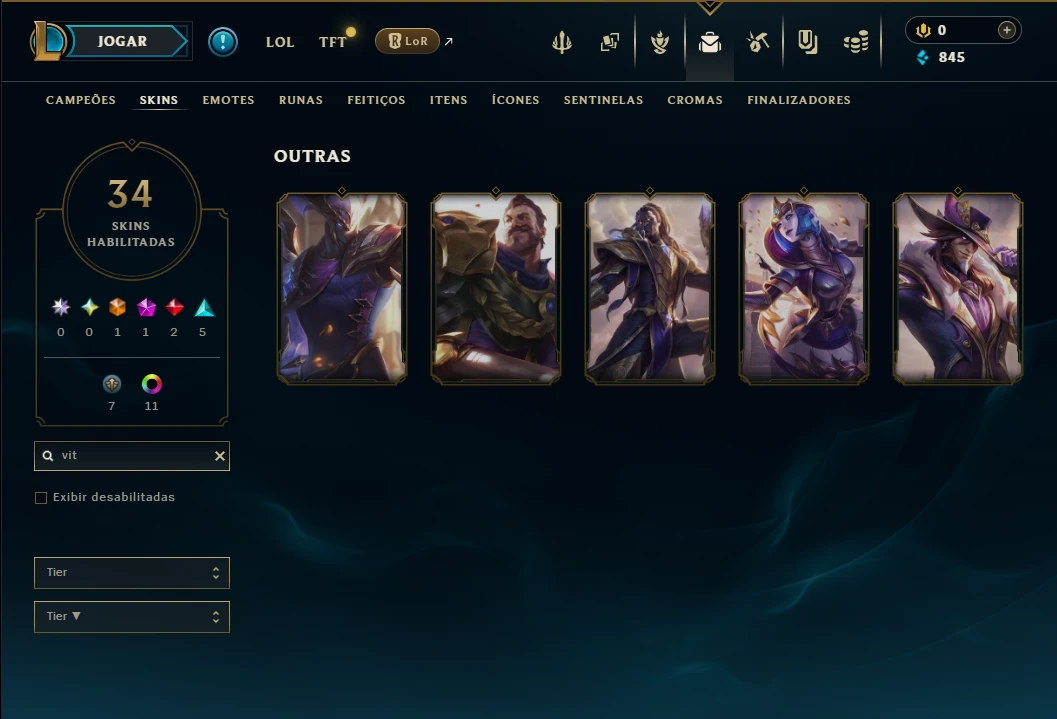Enable Exibir desabilitadas checkbox
Image resolution: width=1057 pixels, height=719 pixels.
click(41, 497)
